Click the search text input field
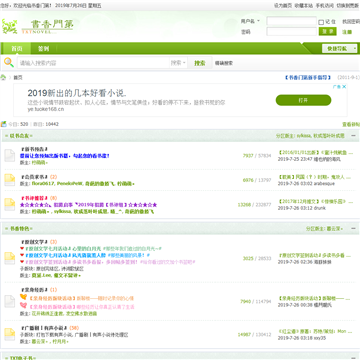 (93, 63)
